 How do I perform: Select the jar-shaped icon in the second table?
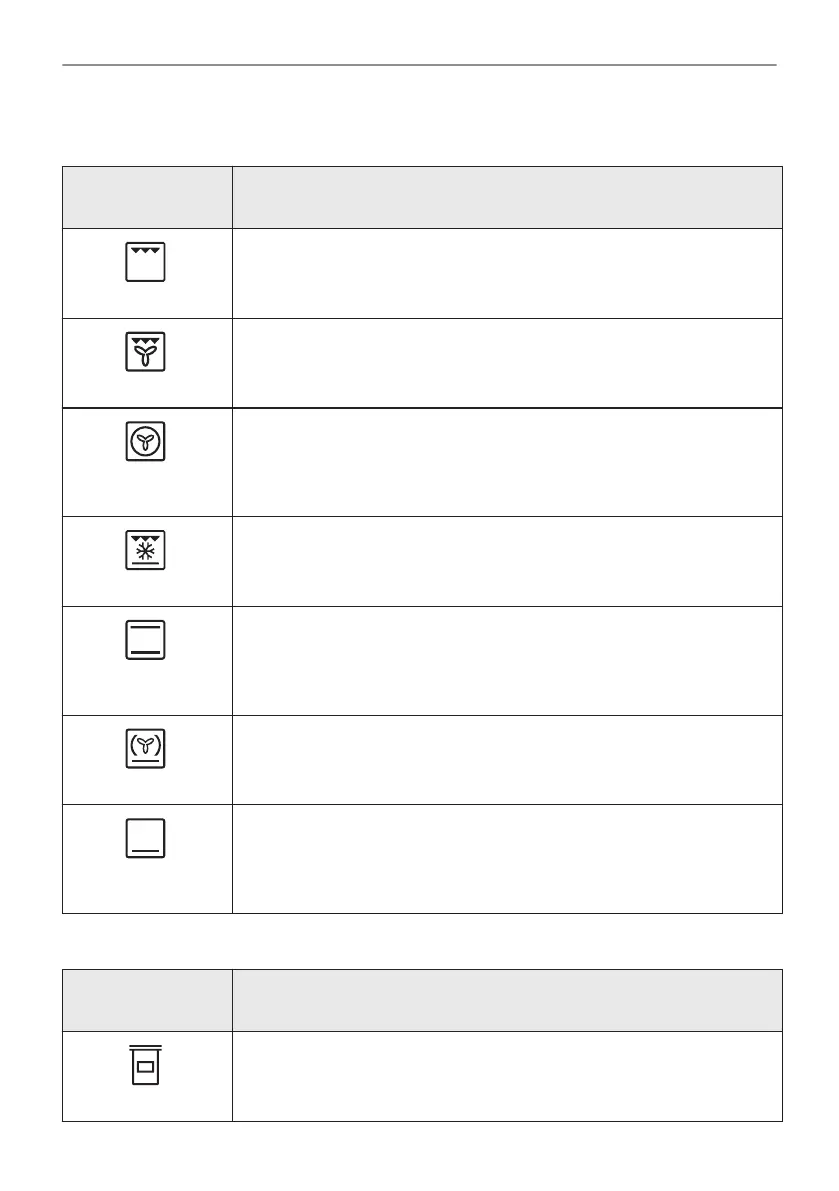coord(145,1065)
